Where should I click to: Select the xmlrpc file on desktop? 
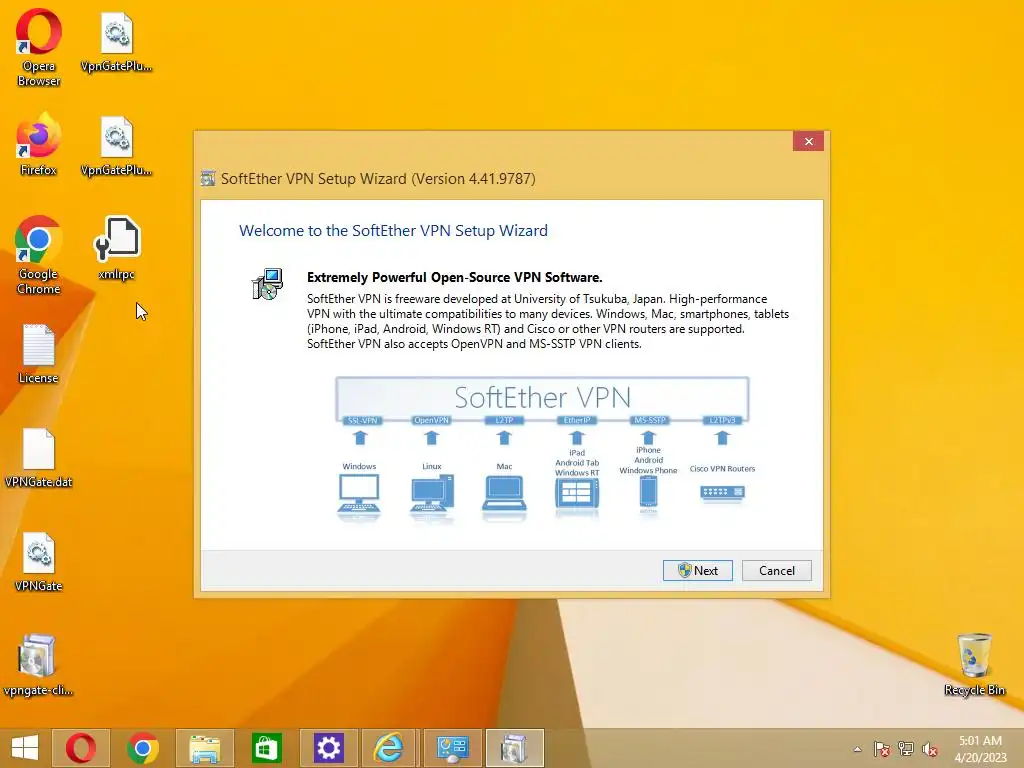point(117,249)
